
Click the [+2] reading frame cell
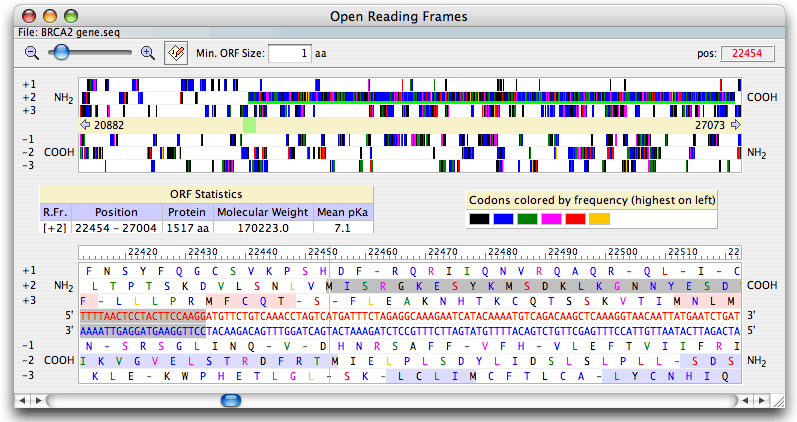pyautogui.click(x=55, y=227)
